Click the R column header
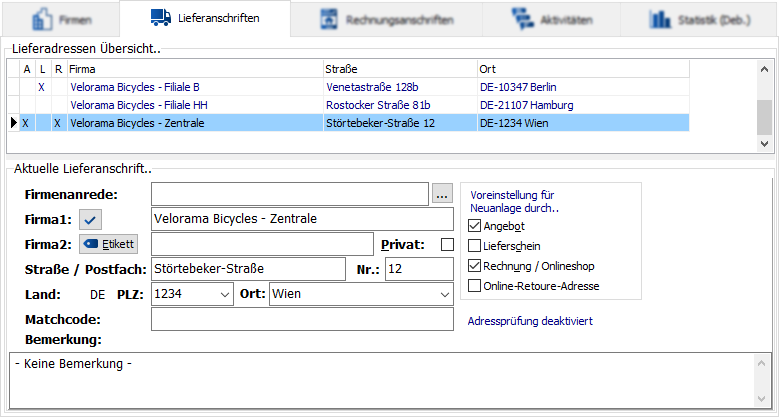The width and height of the screenshot is (779, 417). (59, 69)
